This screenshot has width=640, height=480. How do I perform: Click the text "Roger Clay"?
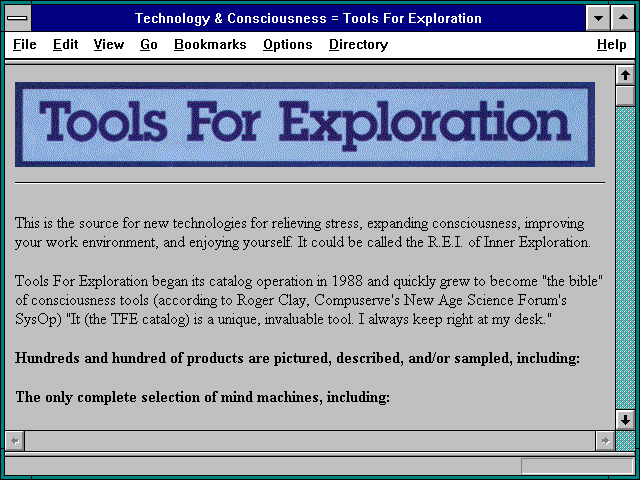pos(271,300)
